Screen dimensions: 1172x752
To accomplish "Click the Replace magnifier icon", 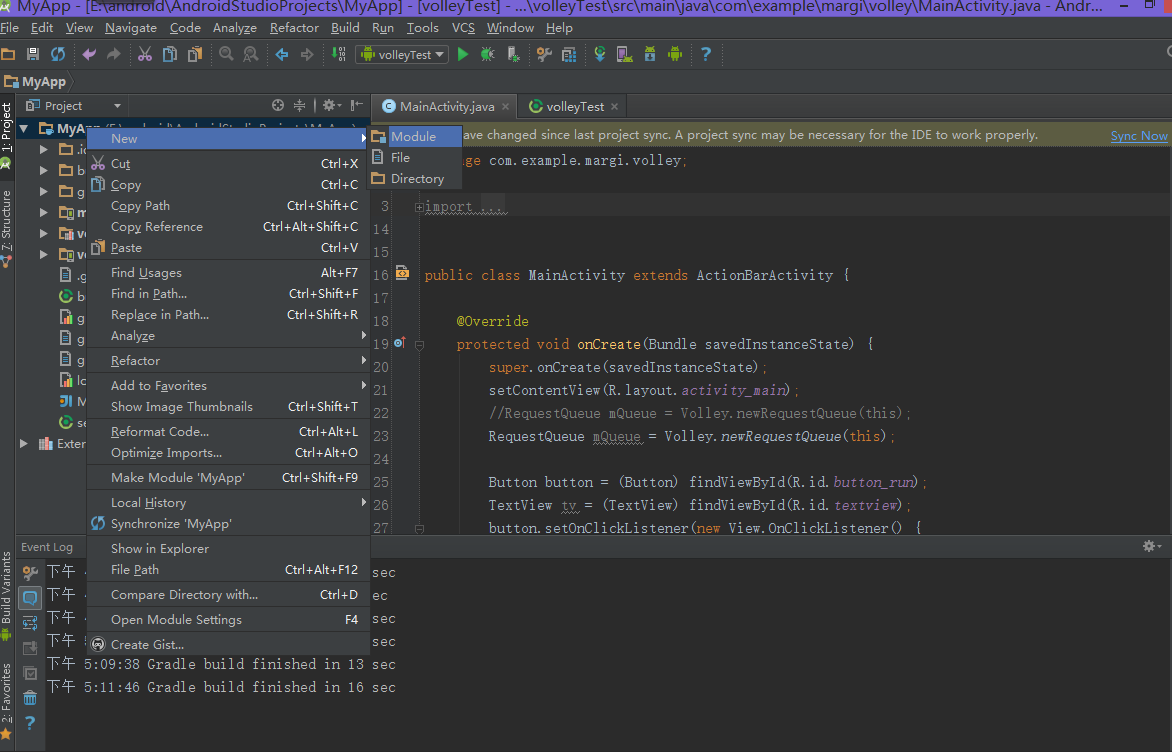I will click(x=251, y=54).
